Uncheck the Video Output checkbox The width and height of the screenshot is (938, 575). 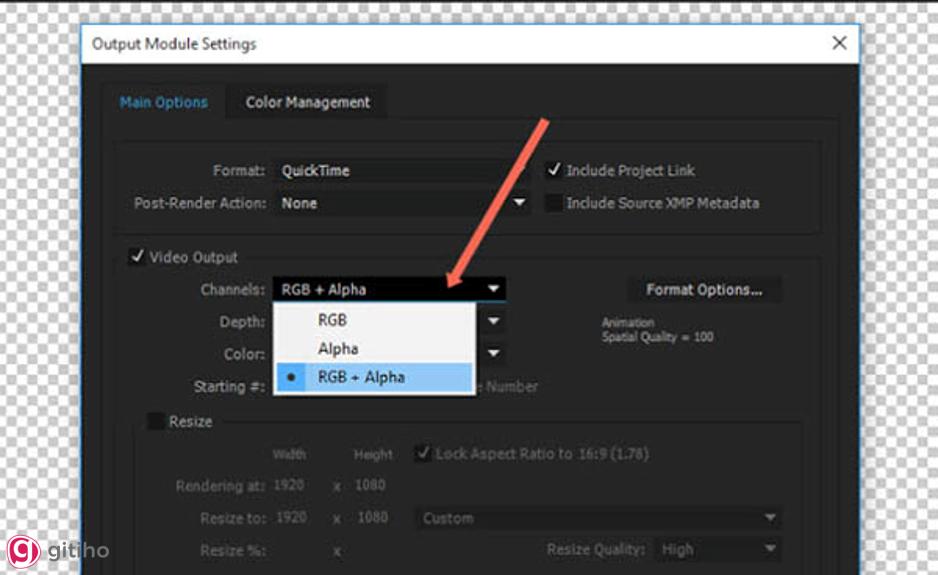tap(137, 257)
